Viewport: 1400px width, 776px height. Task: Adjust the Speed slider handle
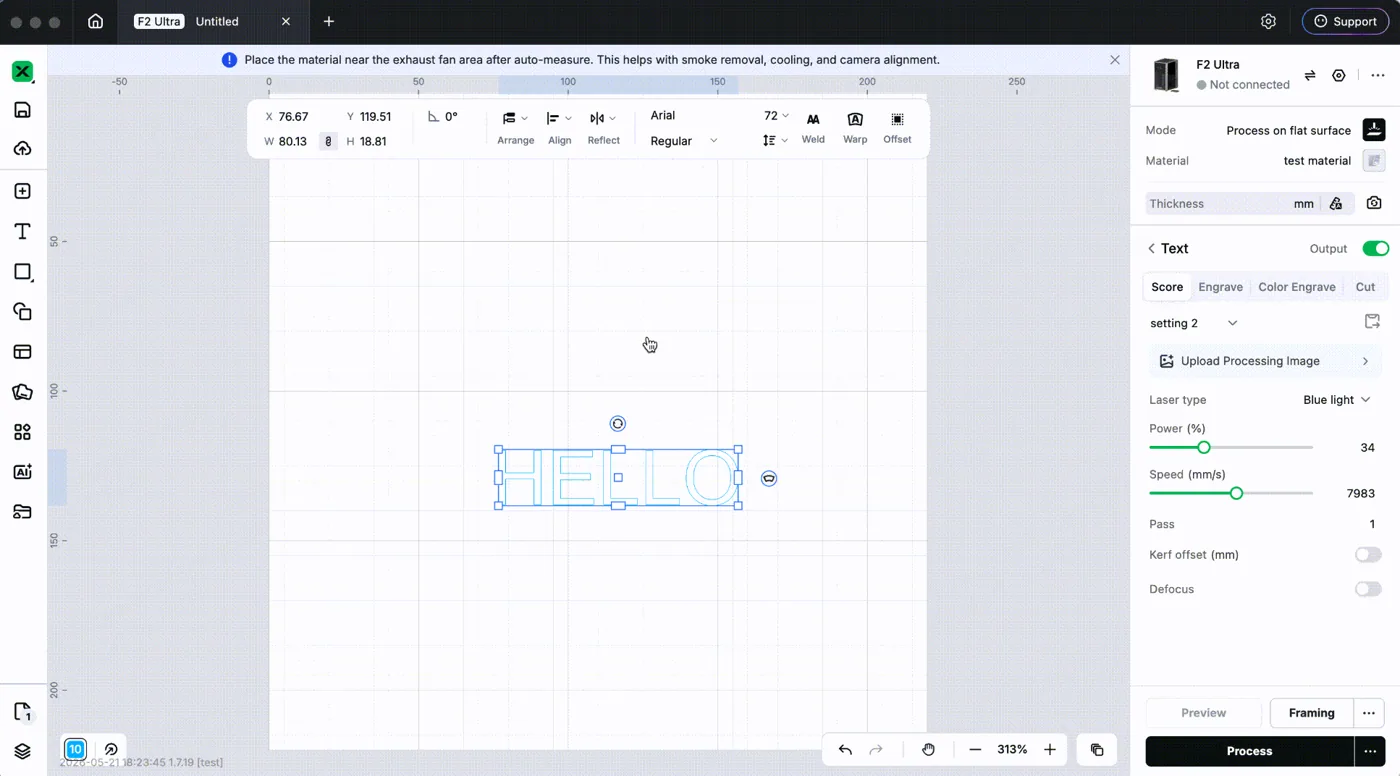click(x=1236, y=493)
